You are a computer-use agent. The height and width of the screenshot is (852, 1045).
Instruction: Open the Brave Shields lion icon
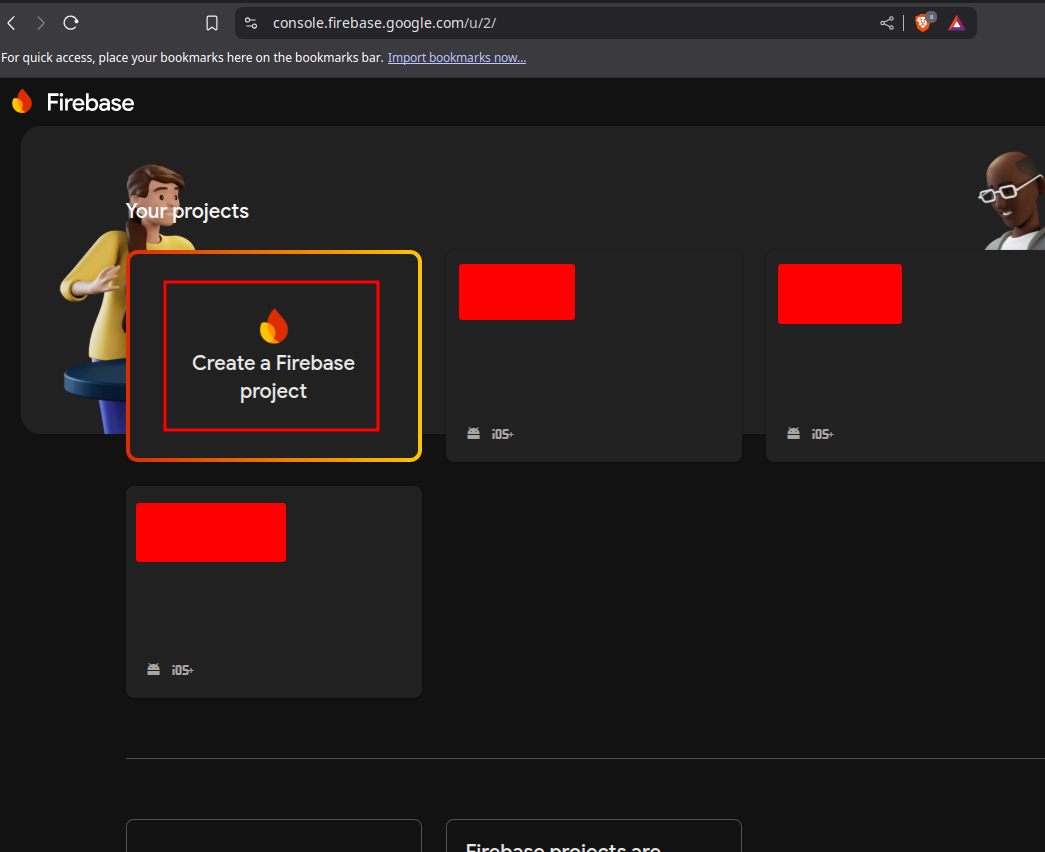pos(923,23)
